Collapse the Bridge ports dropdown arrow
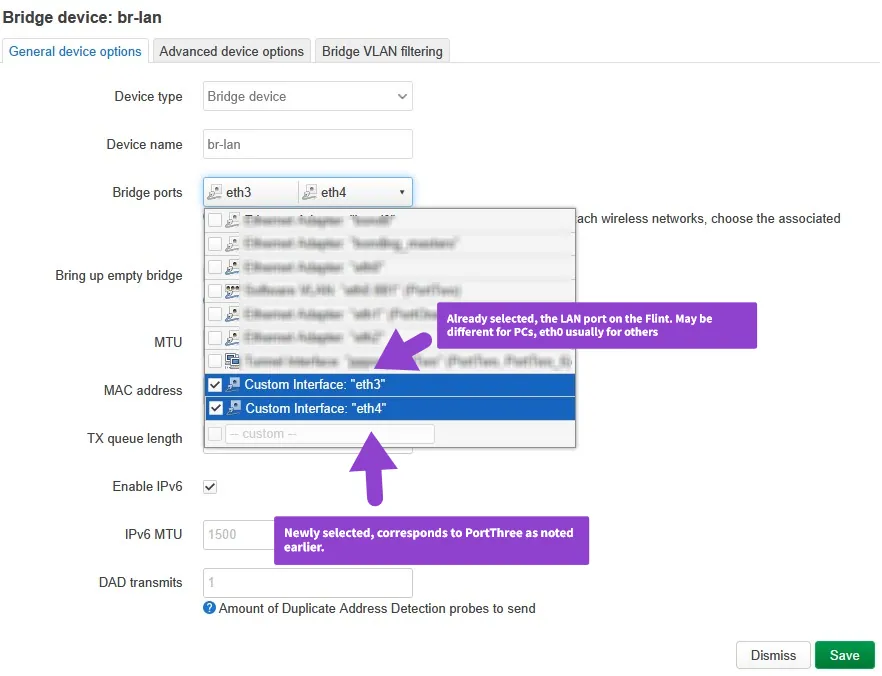 tap(402, 192)
